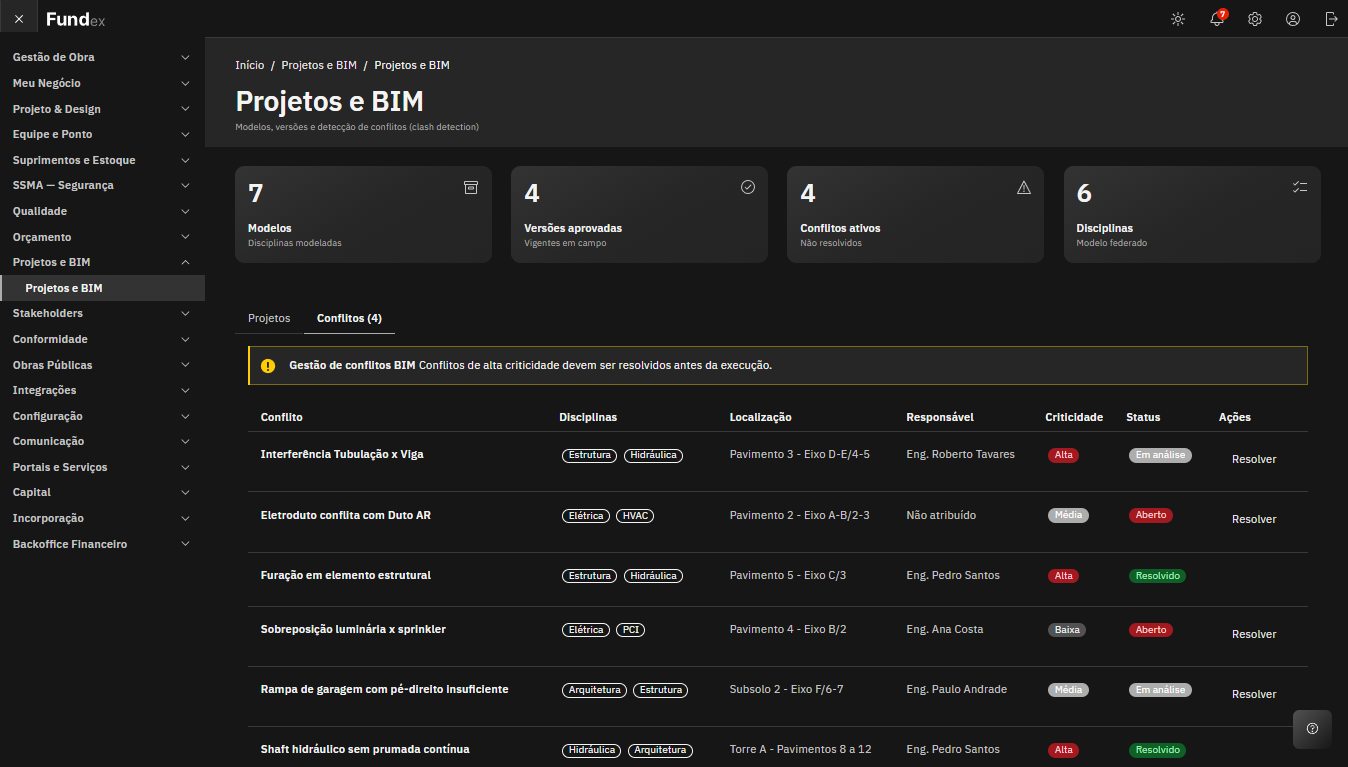Click the yellow alert icon in the BIM banner
1348x767 pixels.
268,366
